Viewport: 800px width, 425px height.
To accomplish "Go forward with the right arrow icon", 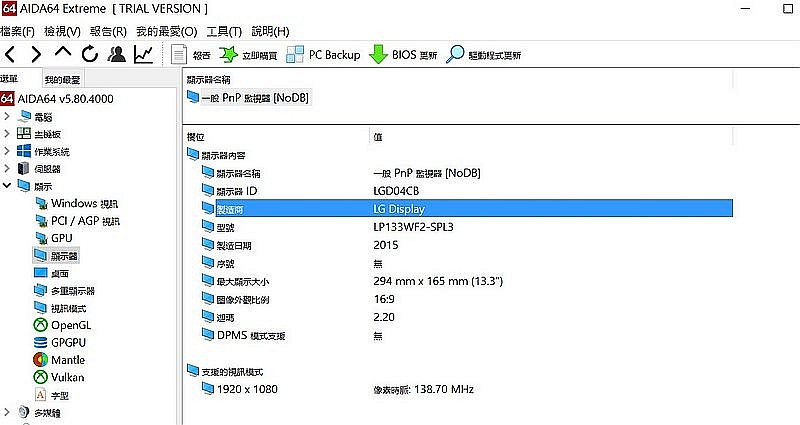I will 36,54.
